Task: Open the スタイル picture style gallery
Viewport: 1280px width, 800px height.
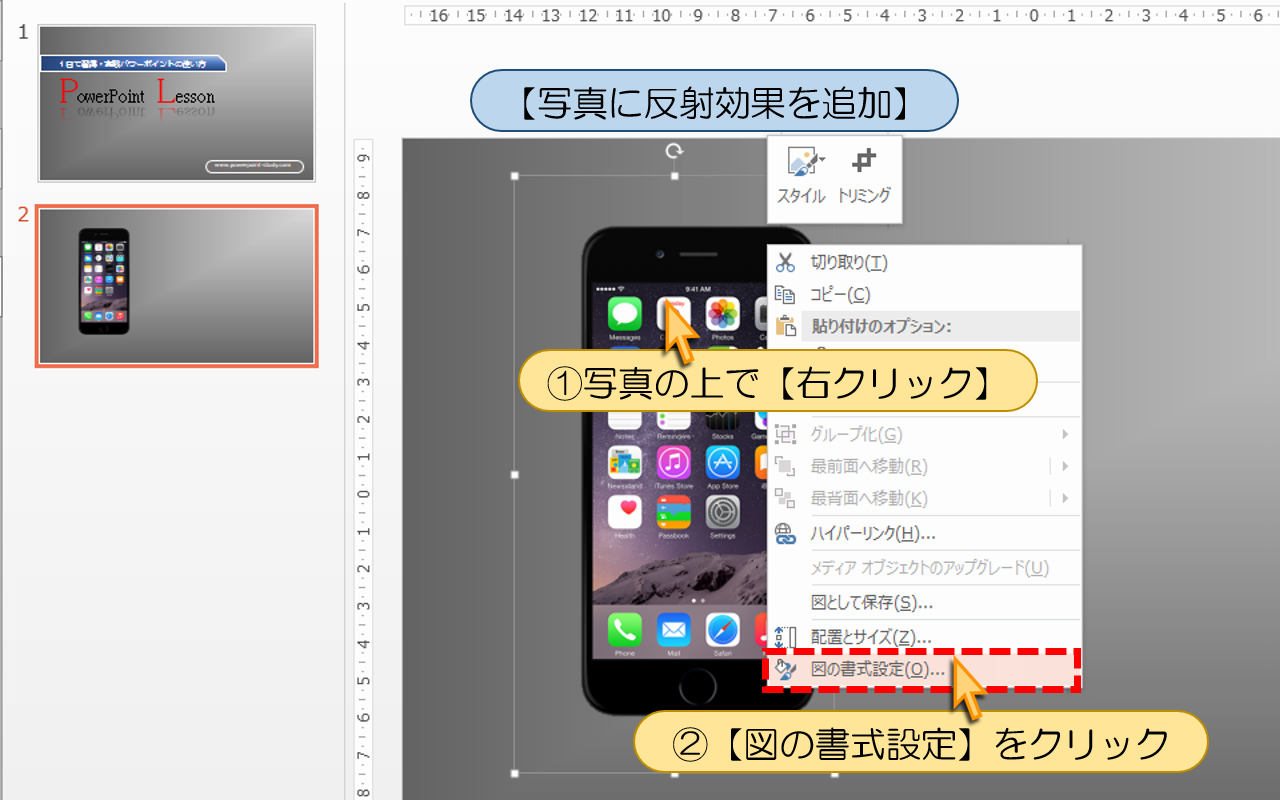Action: coord(801,177)
